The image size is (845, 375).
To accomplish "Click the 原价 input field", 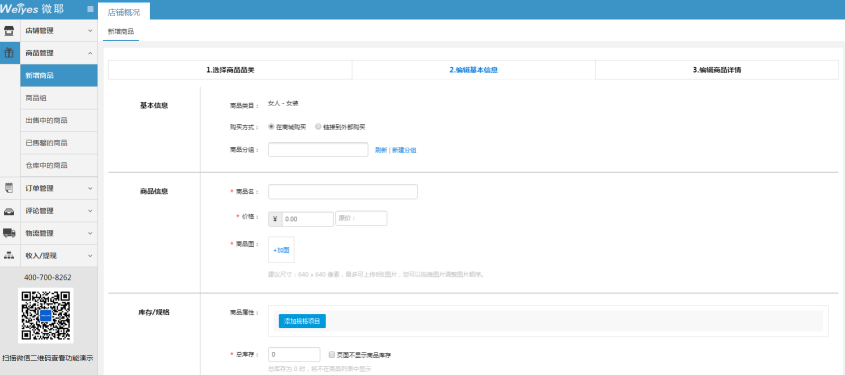I will 361,218.
